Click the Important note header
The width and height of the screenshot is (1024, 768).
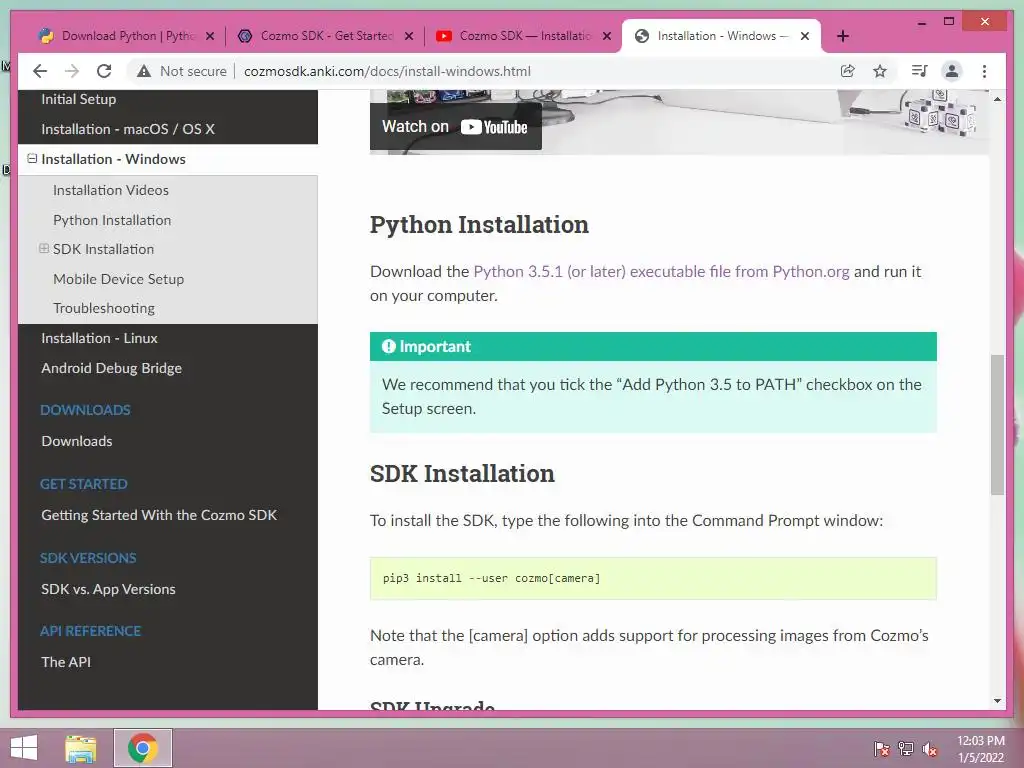pos(653,347)
